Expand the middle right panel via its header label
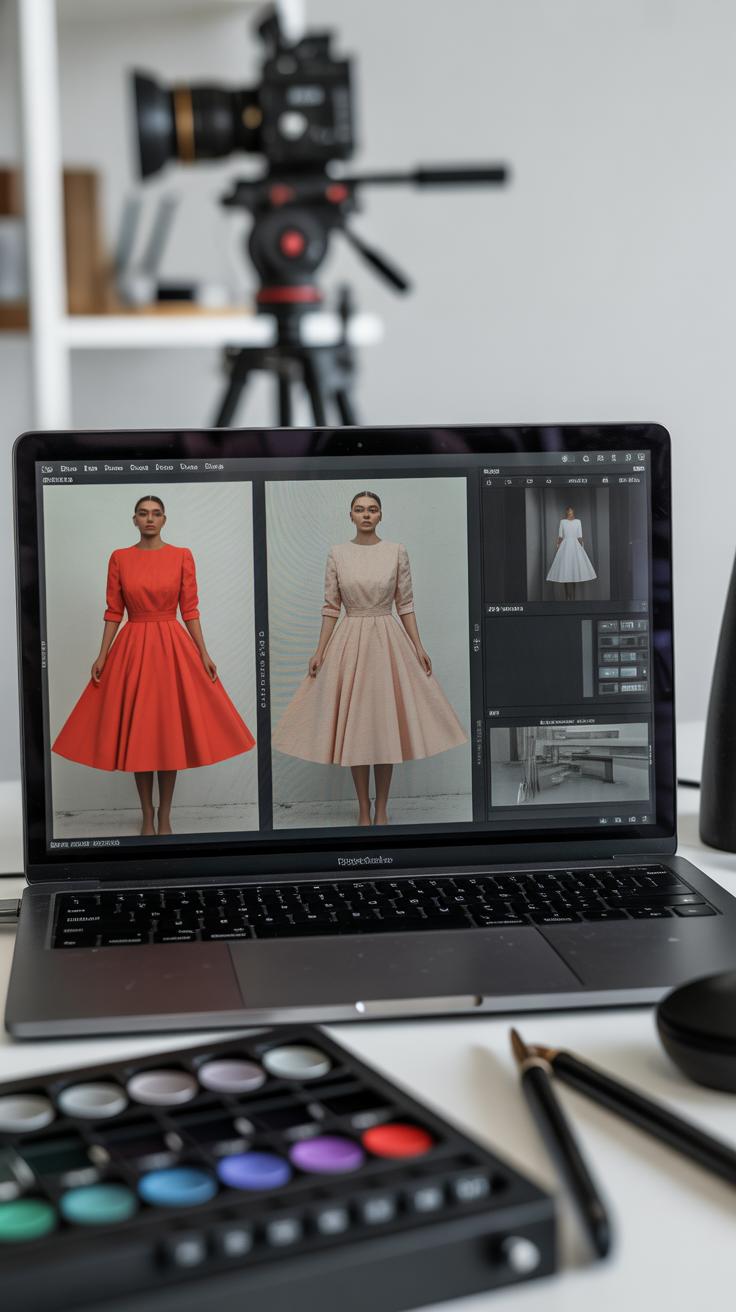This screenshot has width=736, height=1312. click(x=506, y=608)
